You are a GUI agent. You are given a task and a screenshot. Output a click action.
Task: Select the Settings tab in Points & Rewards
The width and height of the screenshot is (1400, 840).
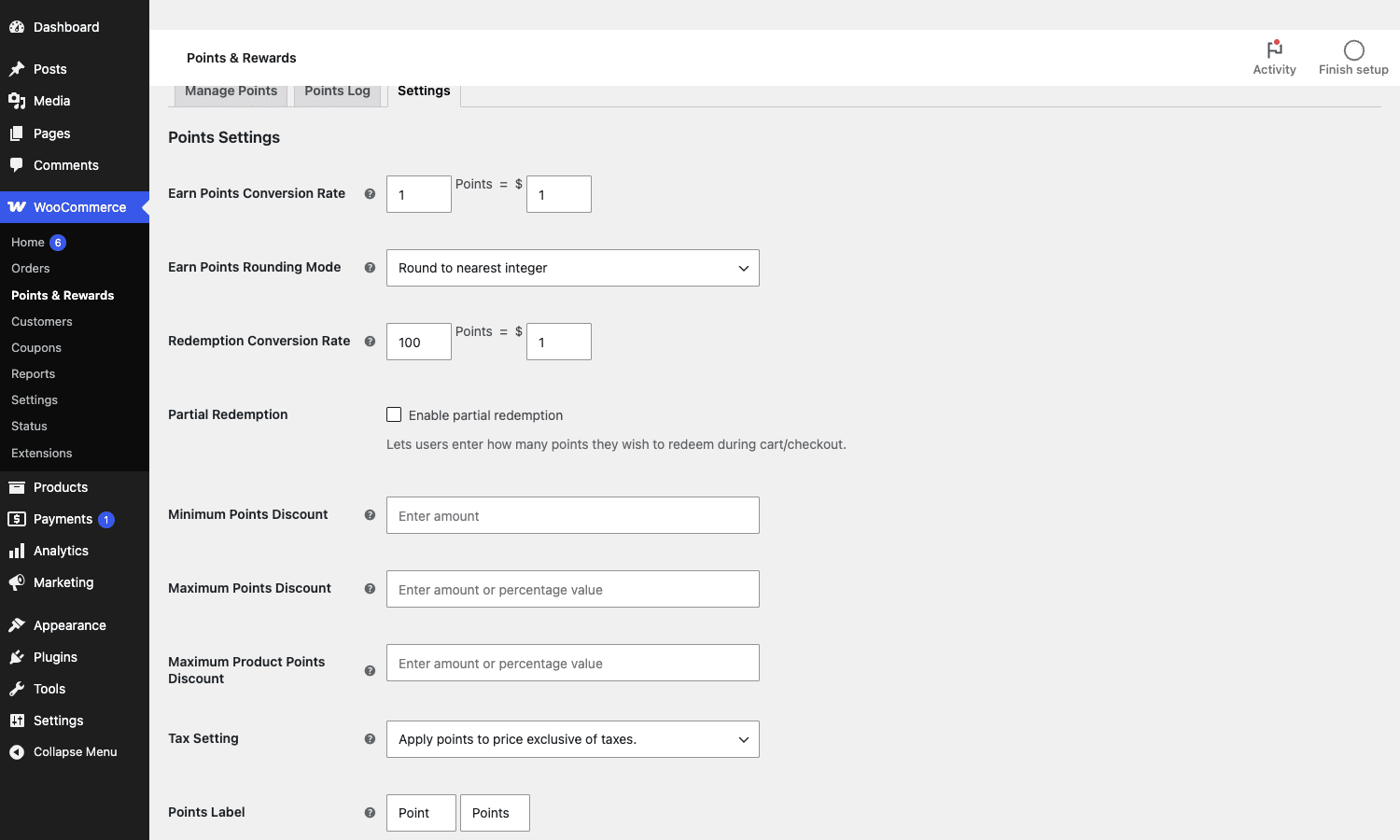pyautogui.click(x=424, y=91)
